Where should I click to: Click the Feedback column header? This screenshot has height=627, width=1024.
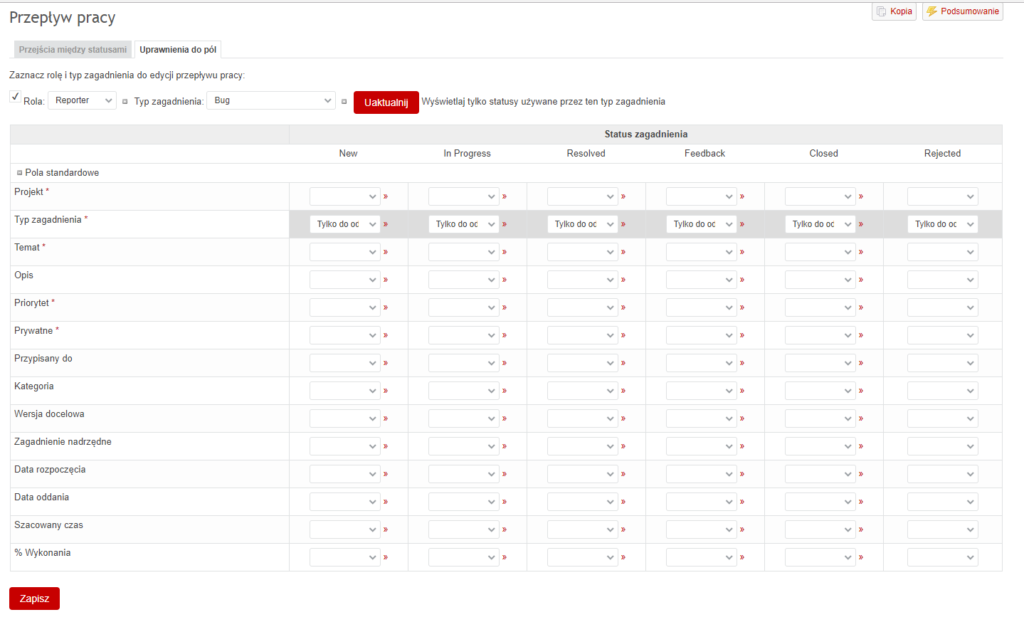click(x=705, y=153)
